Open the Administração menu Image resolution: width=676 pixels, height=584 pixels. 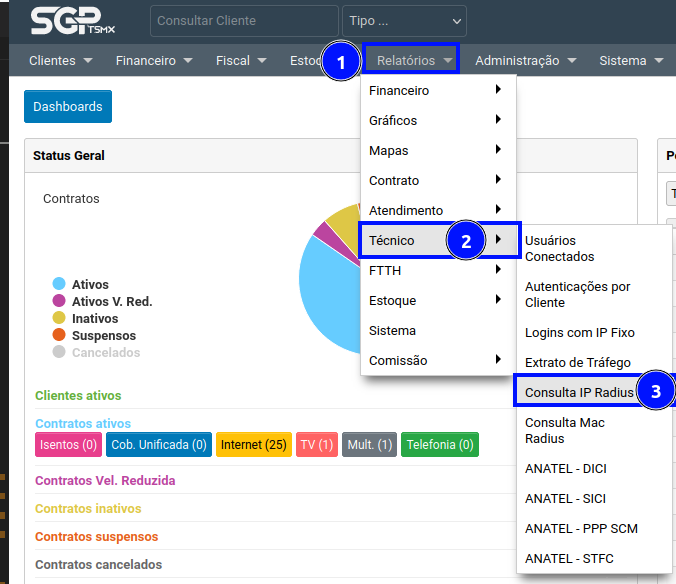(526, 61)
